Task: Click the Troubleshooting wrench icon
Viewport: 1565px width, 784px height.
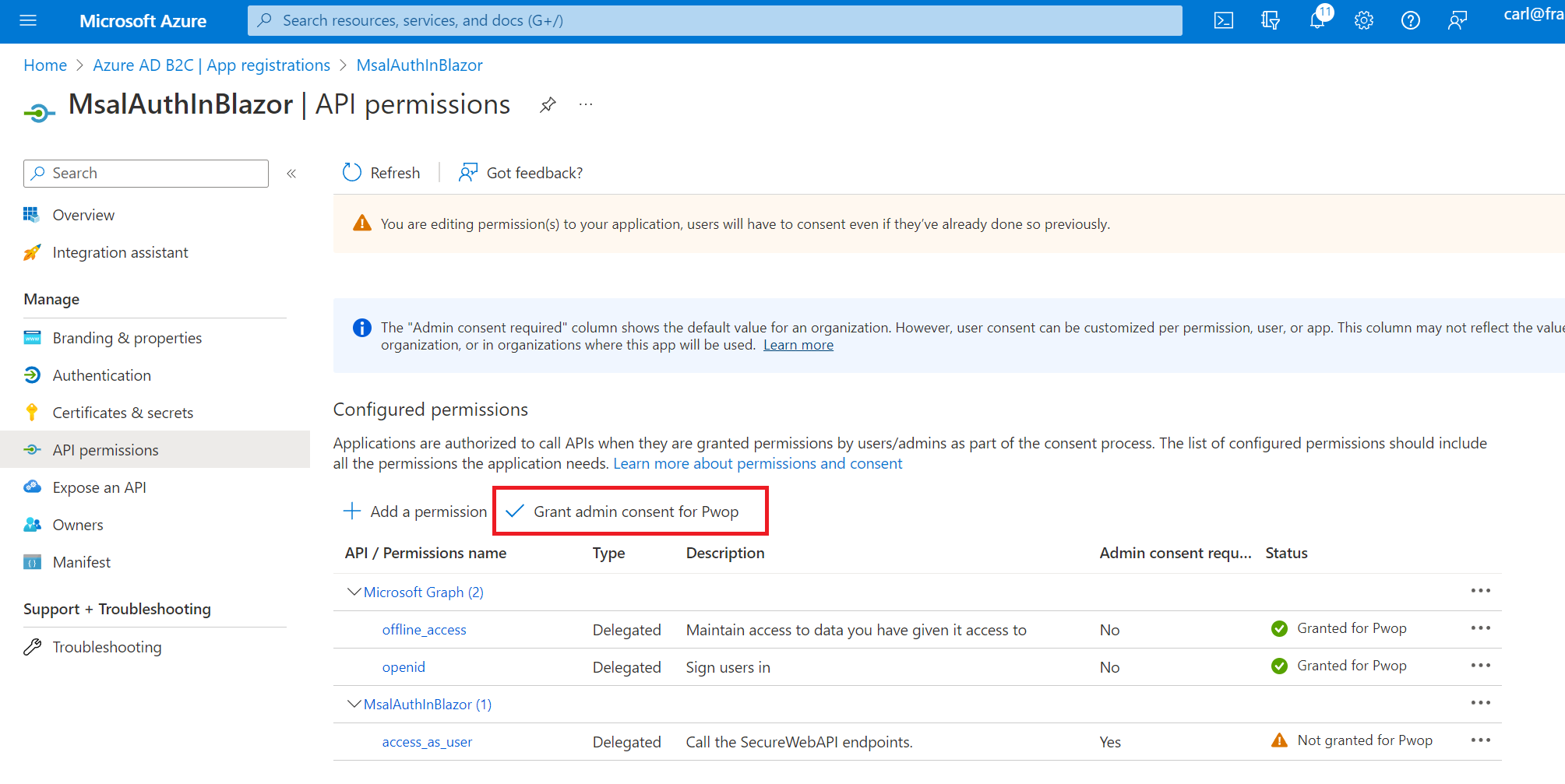Action: [32, 647]
